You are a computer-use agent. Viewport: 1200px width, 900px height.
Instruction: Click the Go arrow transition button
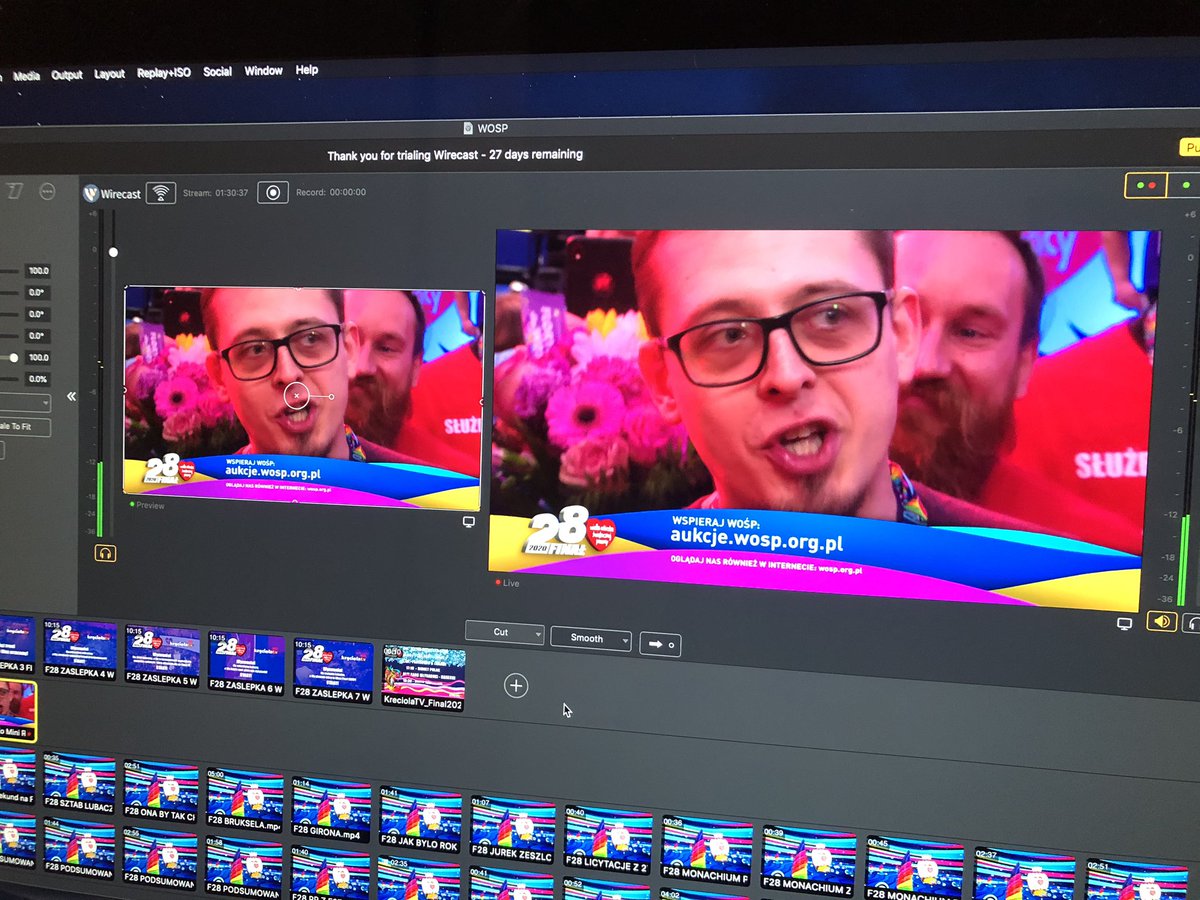pyautogui.click(x=661, y=643)
